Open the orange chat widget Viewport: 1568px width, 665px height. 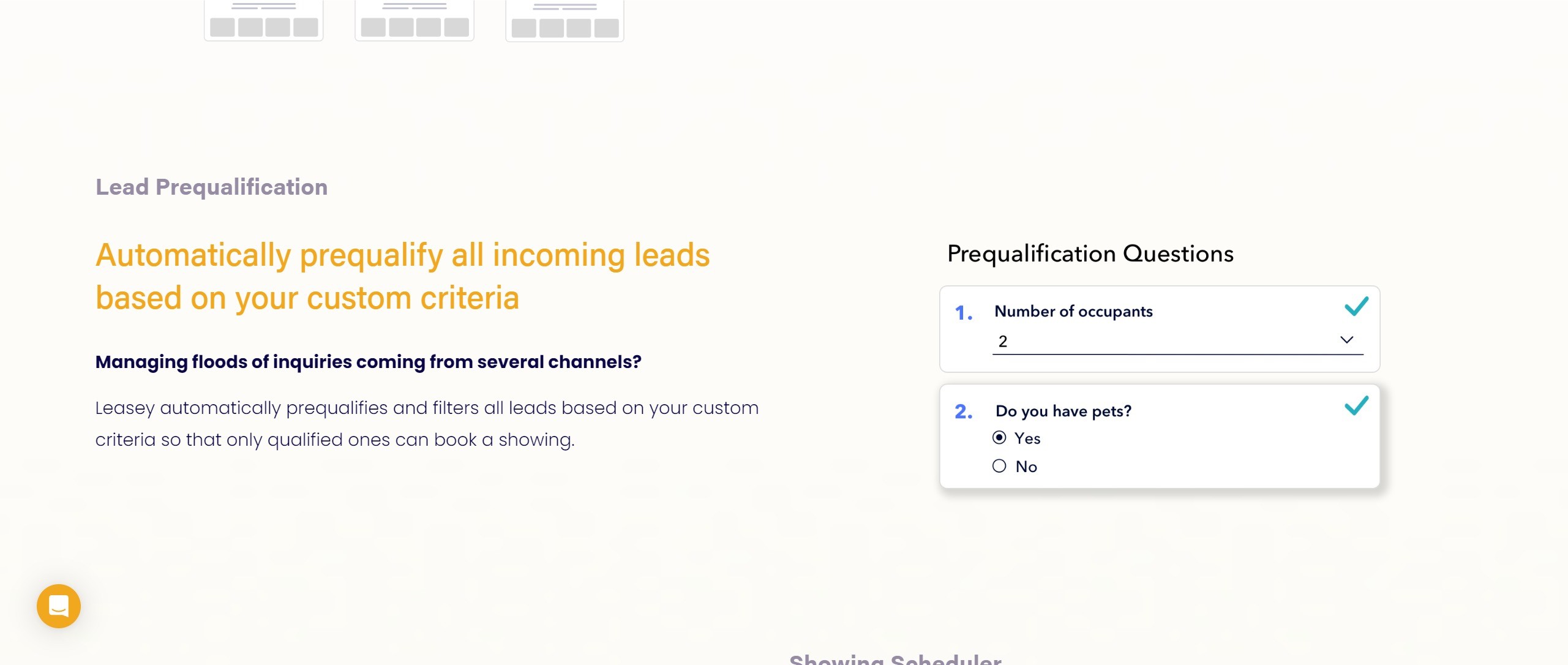point(59,606)
